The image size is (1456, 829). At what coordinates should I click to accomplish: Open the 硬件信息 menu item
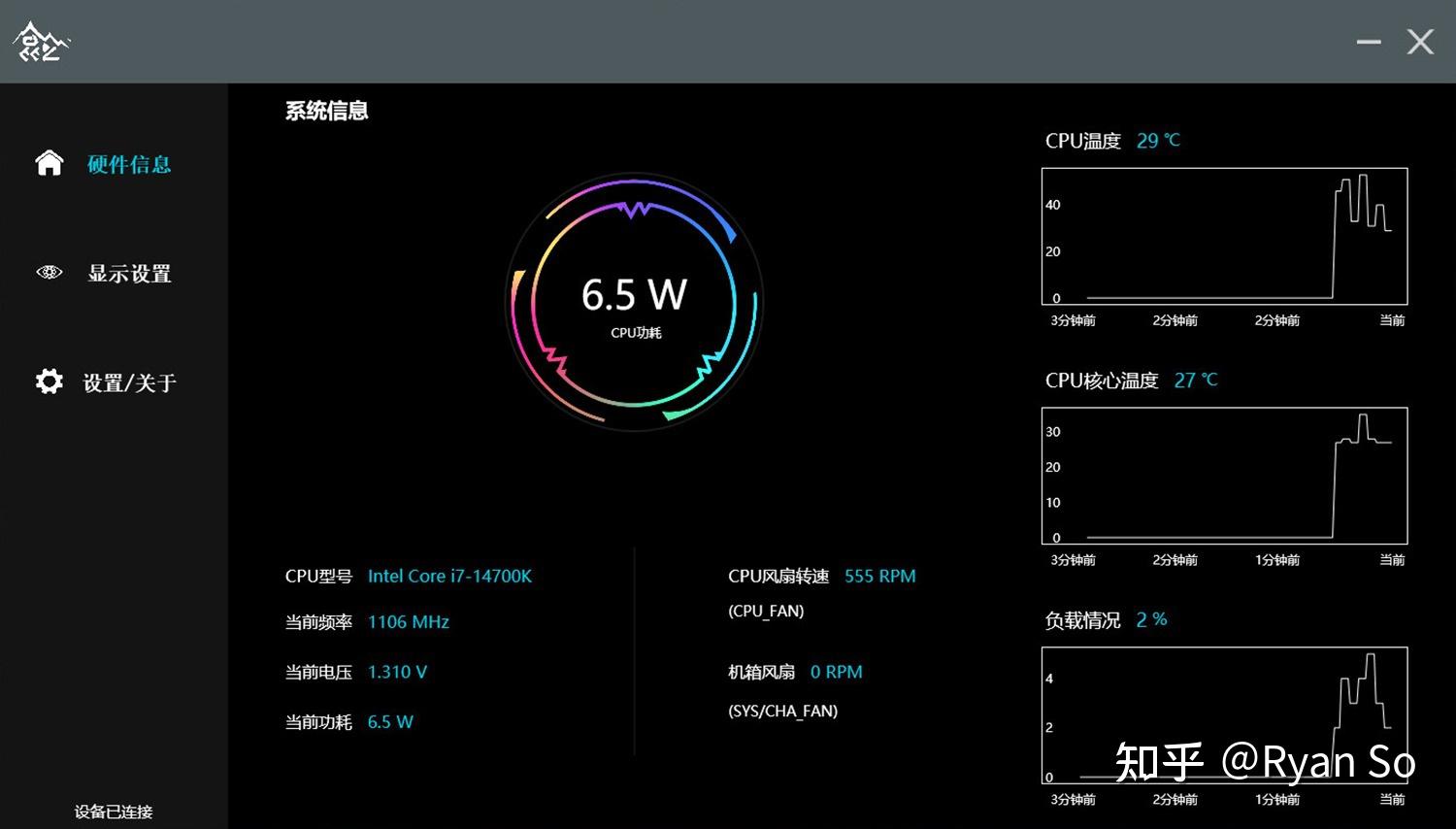point(129,164)
